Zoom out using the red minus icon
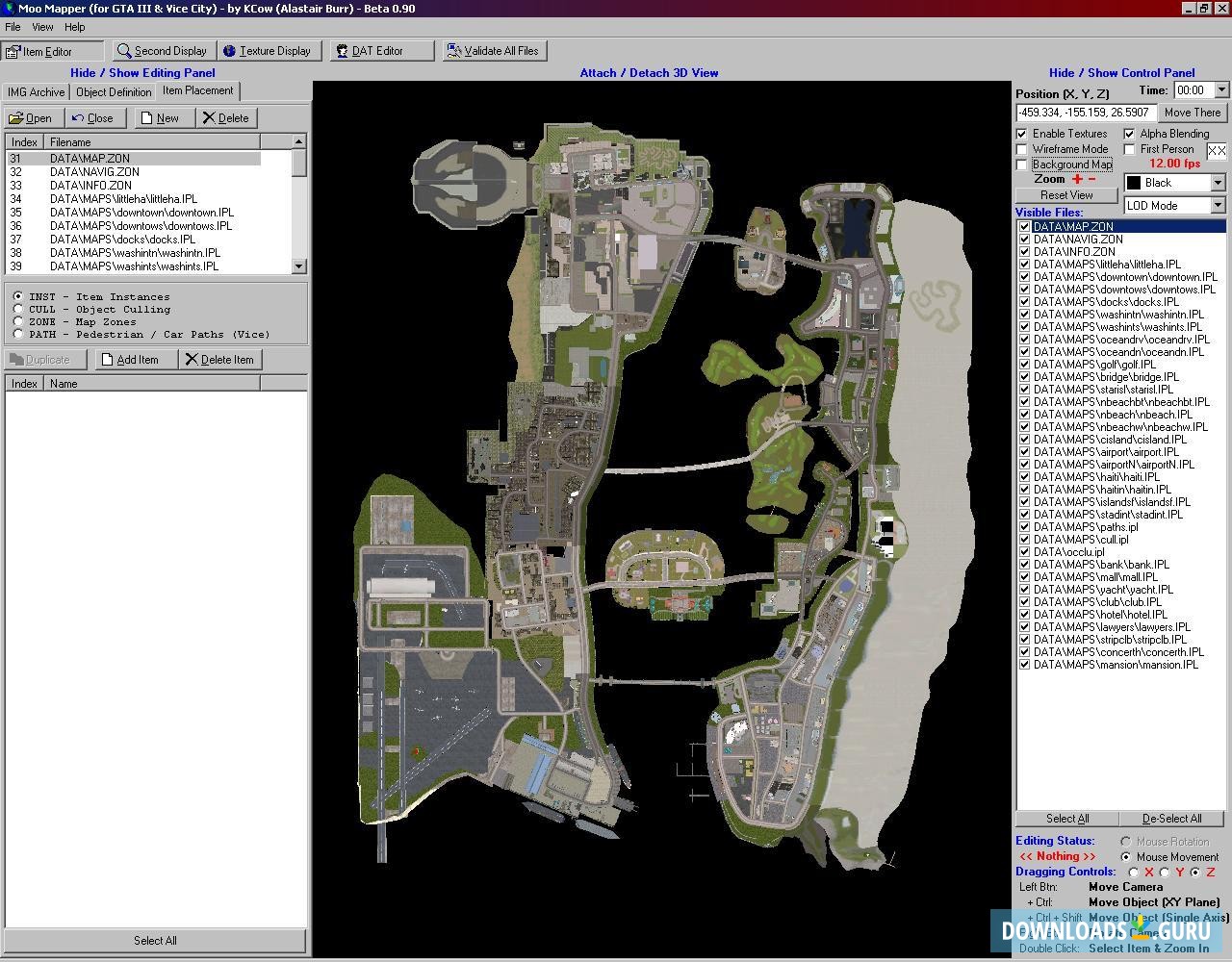The height and width of the screenshot is (962, 1232). tap(1091, 179)
